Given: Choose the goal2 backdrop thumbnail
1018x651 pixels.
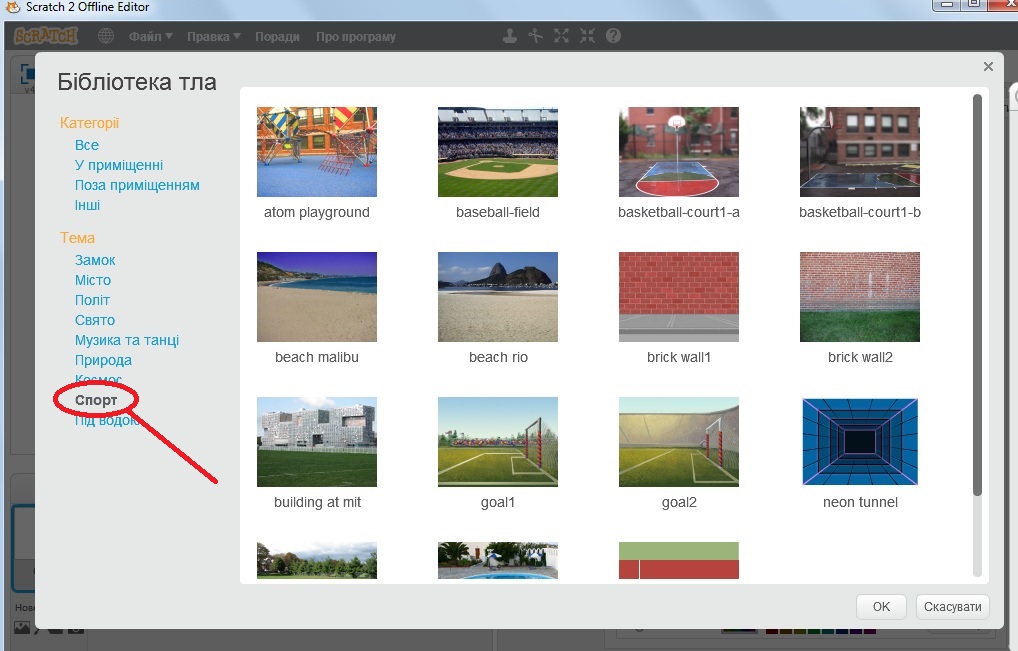Looking at the screenshot, I should 679,442.
